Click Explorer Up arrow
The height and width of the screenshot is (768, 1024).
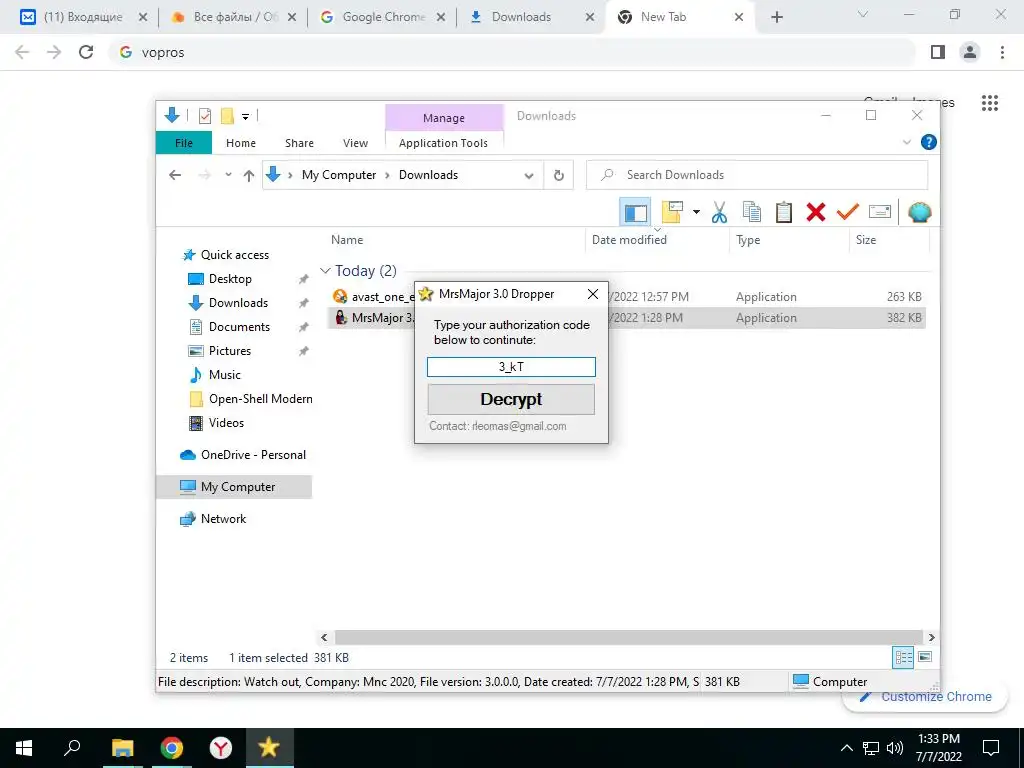tap(248, 175)
